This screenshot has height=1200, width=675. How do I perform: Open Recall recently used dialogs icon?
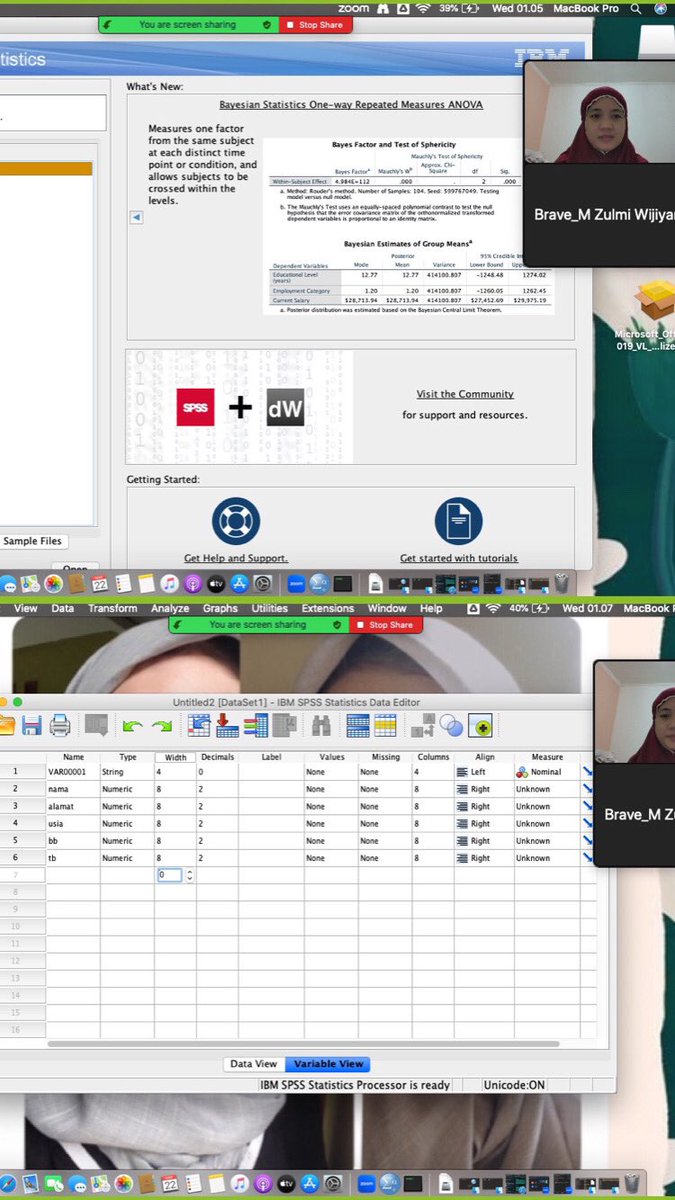click(x=96, y=726)
